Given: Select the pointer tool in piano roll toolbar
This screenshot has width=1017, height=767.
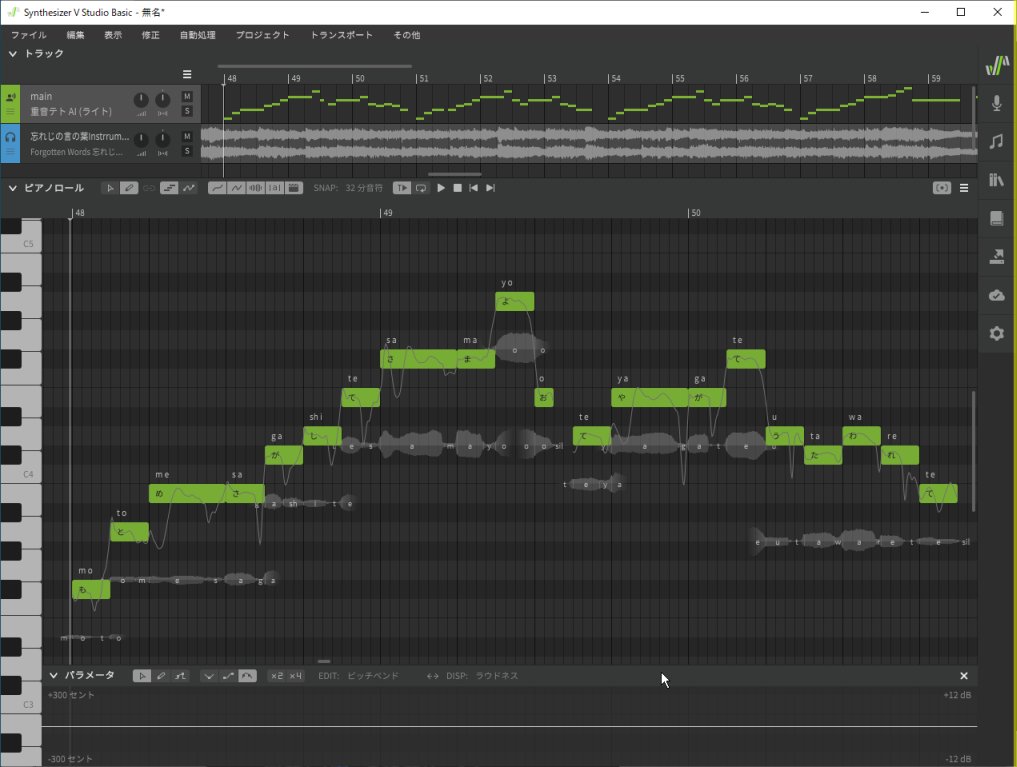Looking at the screenshot, I should (110, 188).
